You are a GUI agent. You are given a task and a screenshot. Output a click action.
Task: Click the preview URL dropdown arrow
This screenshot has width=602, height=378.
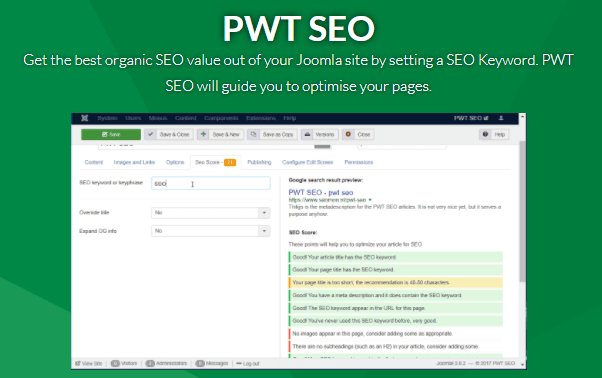(x=370, y=200)
